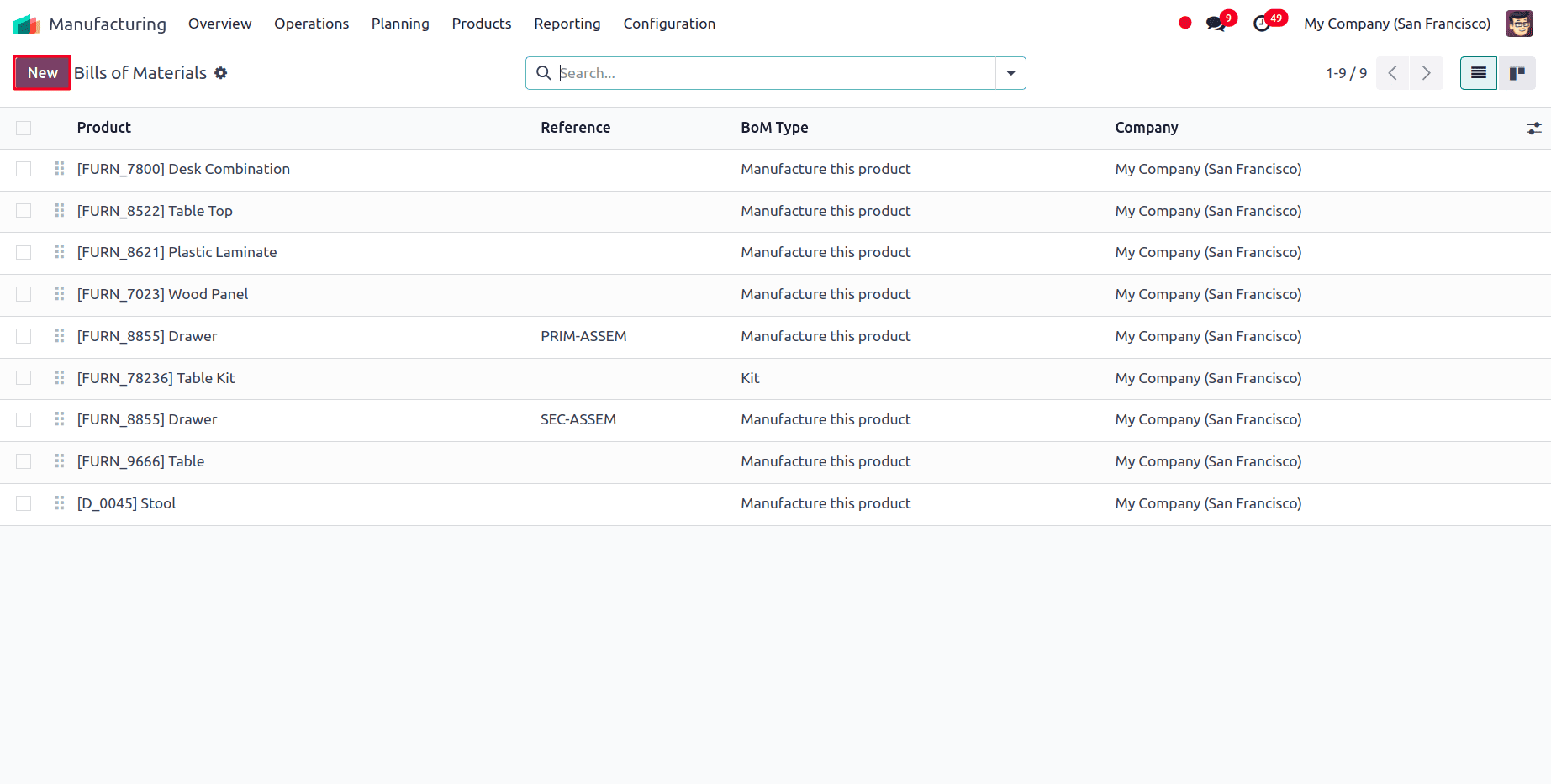Screen dimensions: 1551x784
Task: Open the [FURN_8621] Plastic Laminate record
Action: point(177,251)
